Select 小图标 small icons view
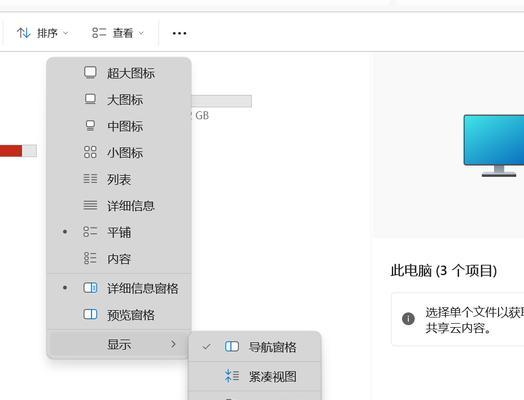Image resolution: width=524 pixels, height=400 pixels. [x=119, y=152]
